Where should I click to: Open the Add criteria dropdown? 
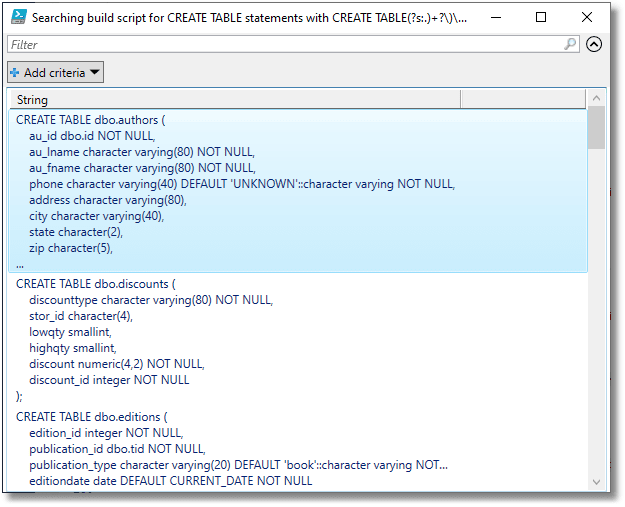pos(55,72)
